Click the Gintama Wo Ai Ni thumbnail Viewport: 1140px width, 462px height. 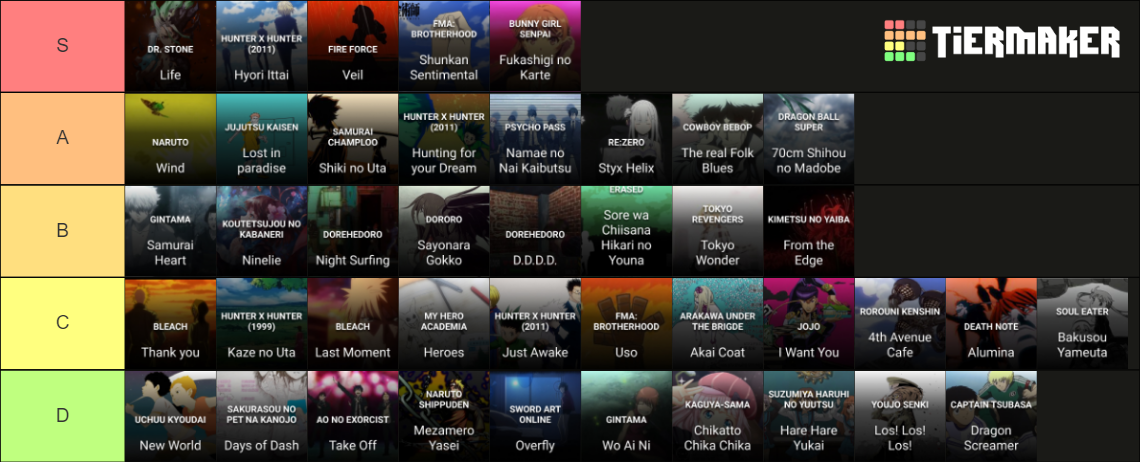(626, 415)
